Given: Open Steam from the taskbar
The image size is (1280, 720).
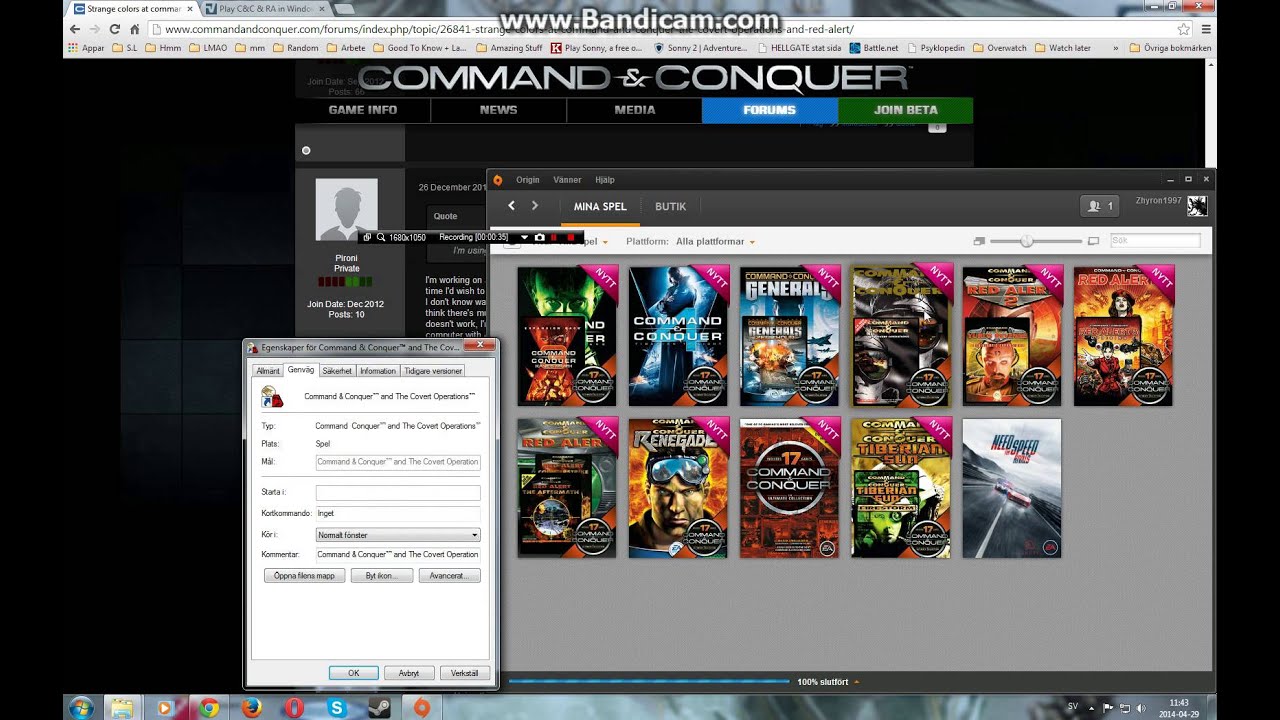Looking at the screenshot, I should (x=379, y=707).
